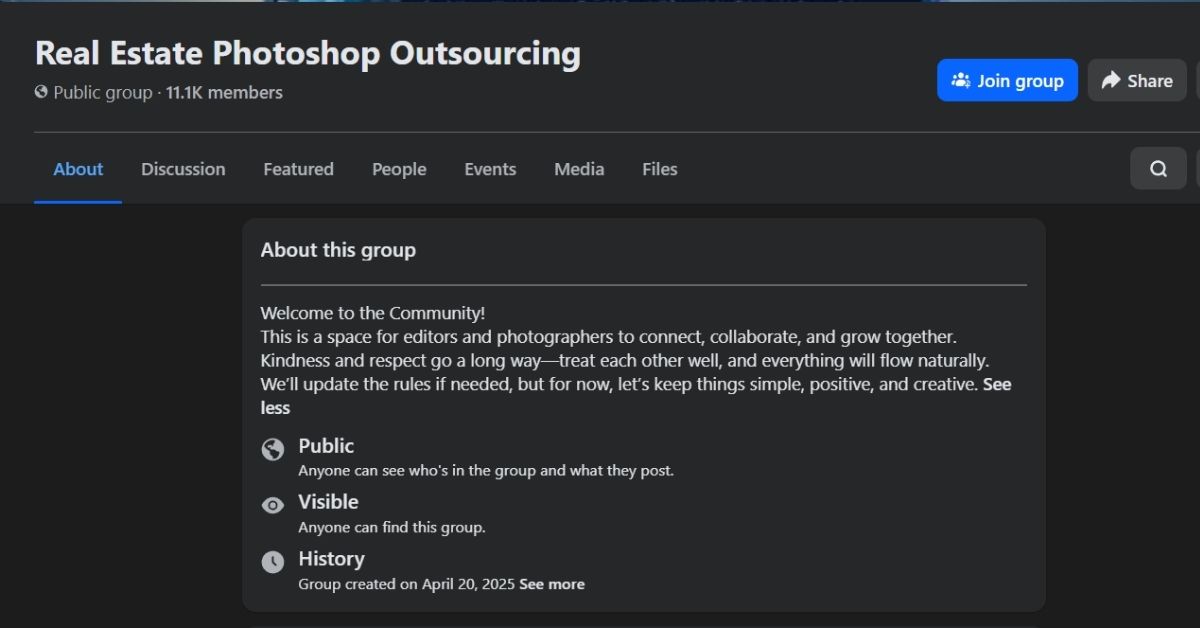Click the eye icon next to Visible
The height and width of the screenshot is (628, 1200).
[273, 506]
